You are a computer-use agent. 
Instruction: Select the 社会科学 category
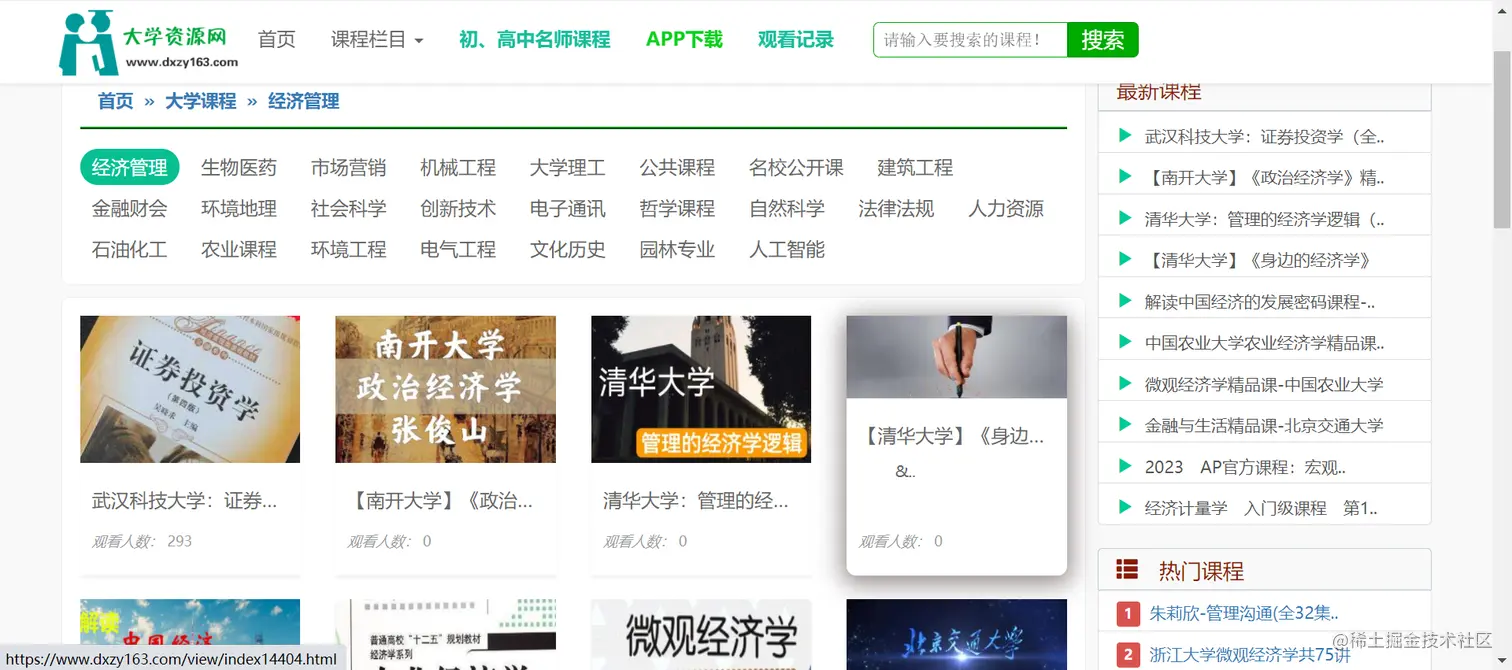tap(348, 208)
